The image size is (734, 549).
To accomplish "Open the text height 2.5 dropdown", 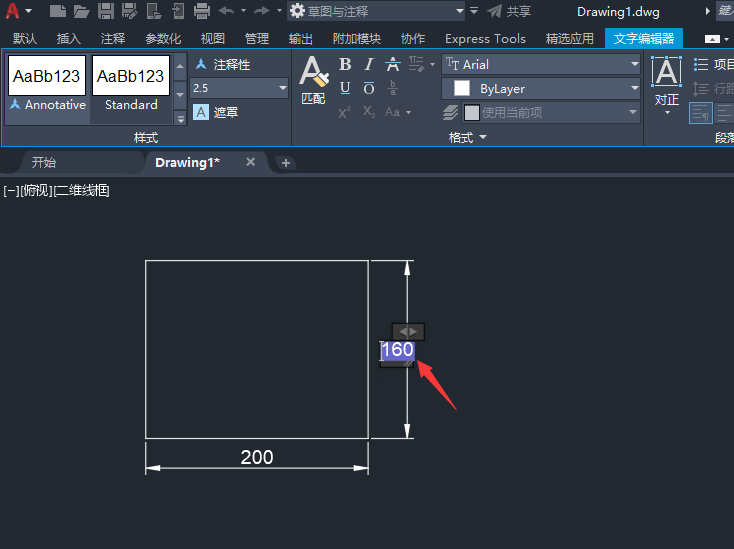I will [283, 88].
